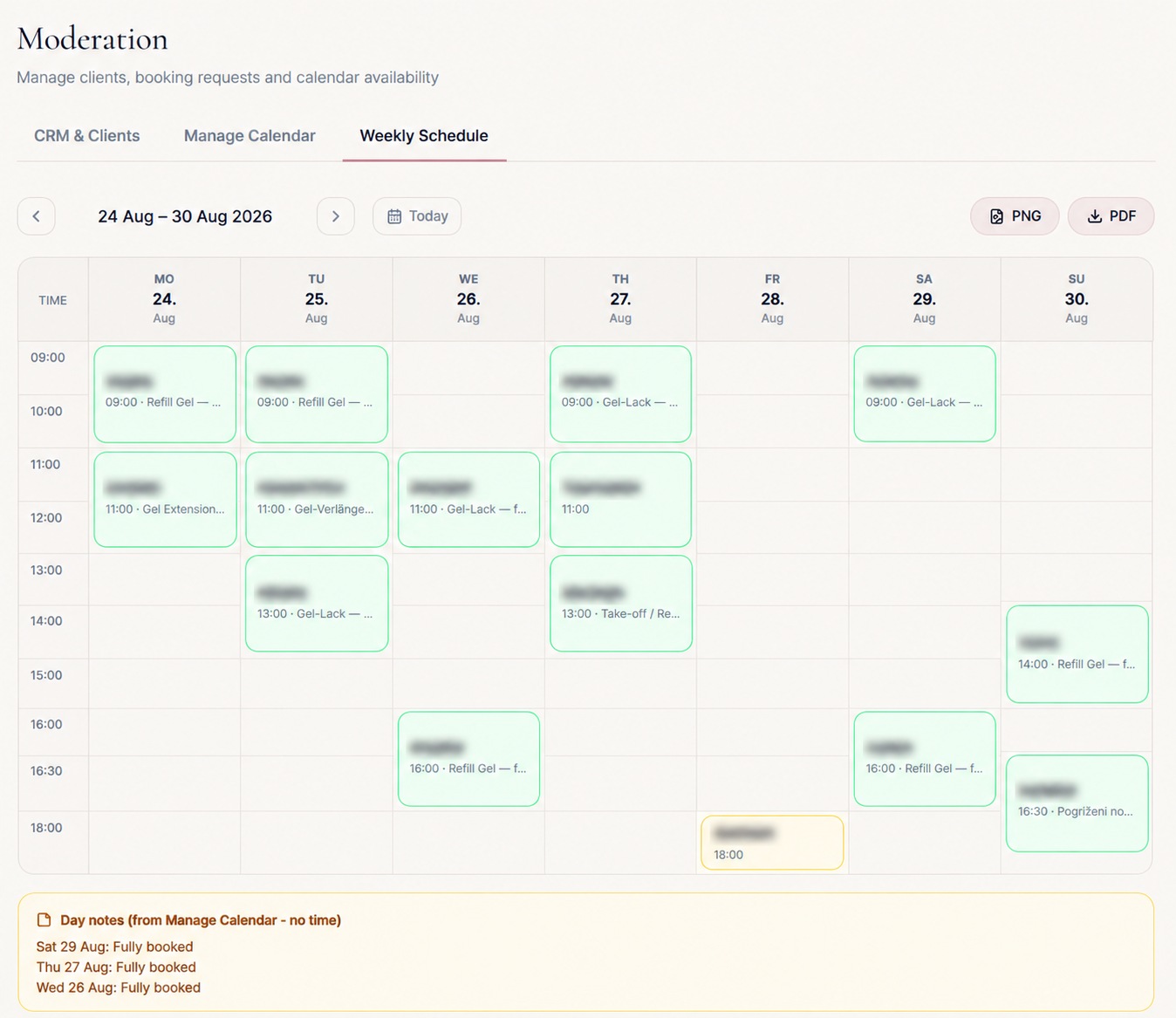Viewport: 1176px width, 1018px height.
Task: Download the schedule as PDF
Action: coord(1111,216)
